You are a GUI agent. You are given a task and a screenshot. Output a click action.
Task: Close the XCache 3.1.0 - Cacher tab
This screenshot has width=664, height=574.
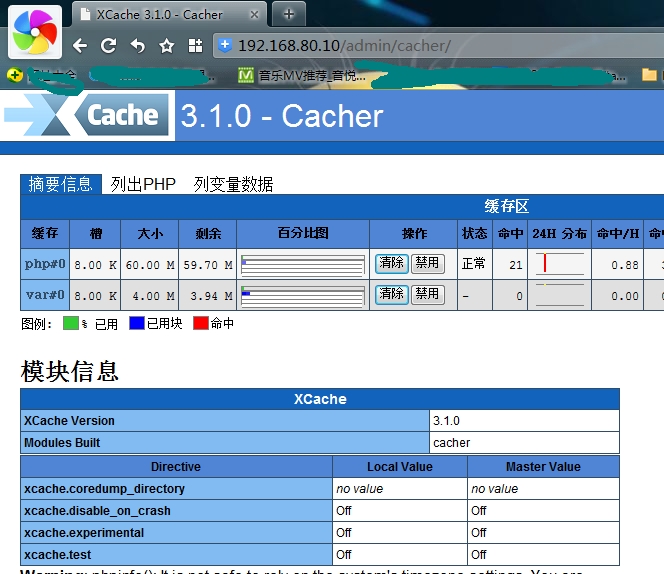(254, 14)
